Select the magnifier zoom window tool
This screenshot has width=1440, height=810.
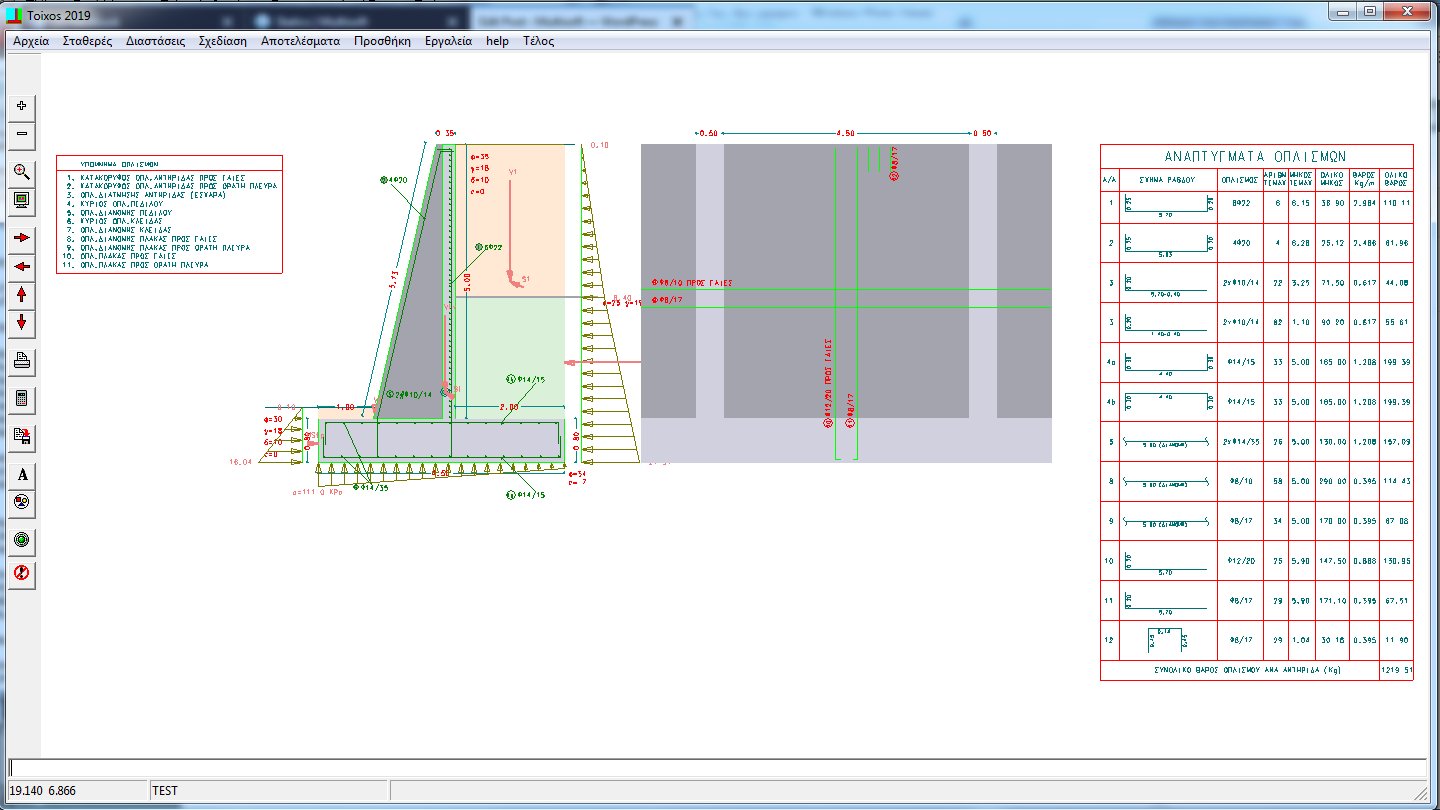click(x=22, y=172)
